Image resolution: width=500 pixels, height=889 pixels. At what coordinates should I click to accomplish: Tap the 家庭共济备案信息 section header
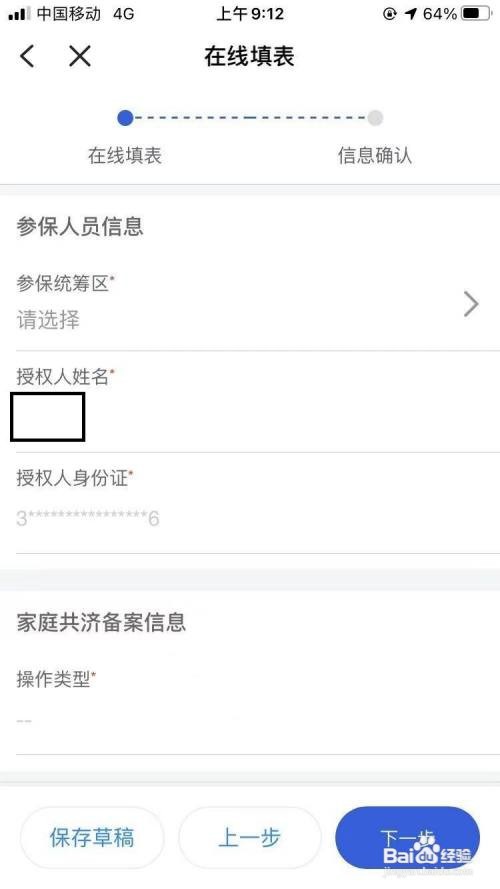101,622
